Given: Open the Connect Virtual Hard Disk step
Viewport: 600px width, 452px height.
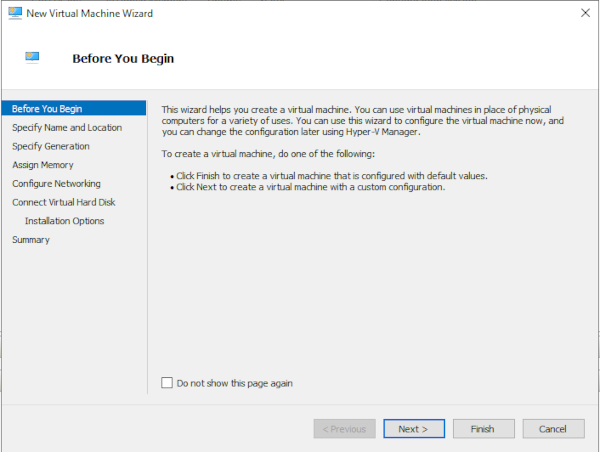Looking at the screenshot, I should pyautogui.click(x=65, y=202).
